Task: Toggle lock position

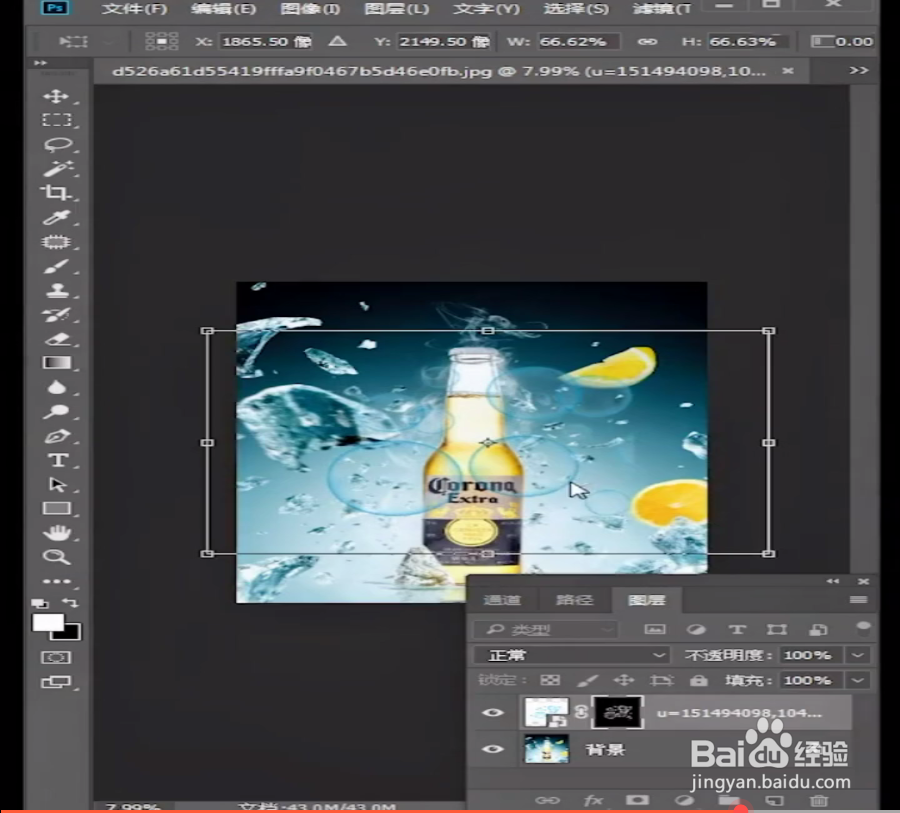Action: point(624,680)
